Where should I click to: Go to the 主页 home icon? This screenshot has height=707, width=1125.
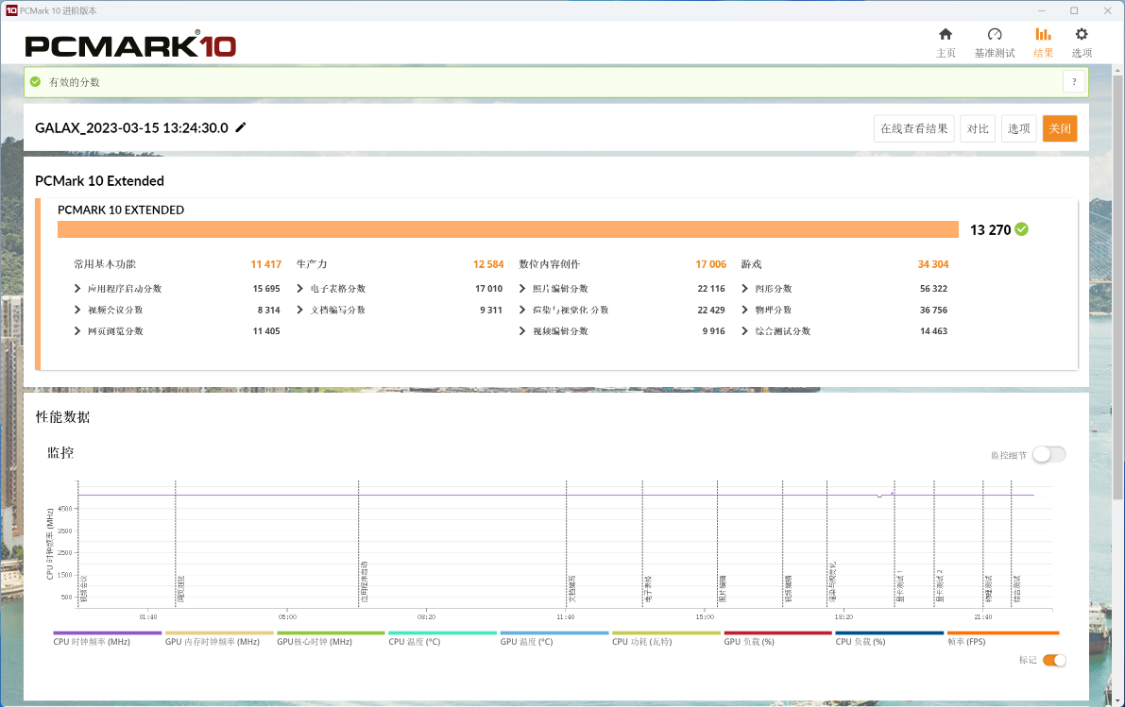(x=946, y=34)
